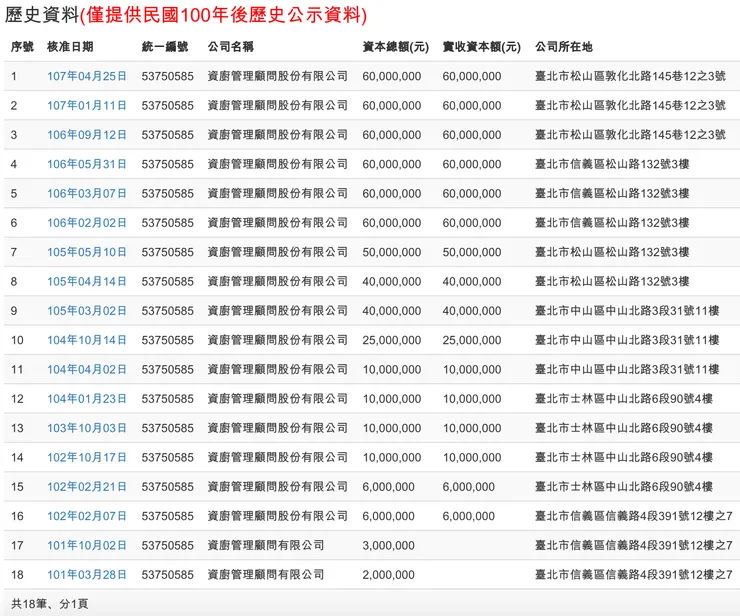Viewport: 740px width, 616px height.
Task: Click company name in the 106年09月12日 row
Action: 278,135
